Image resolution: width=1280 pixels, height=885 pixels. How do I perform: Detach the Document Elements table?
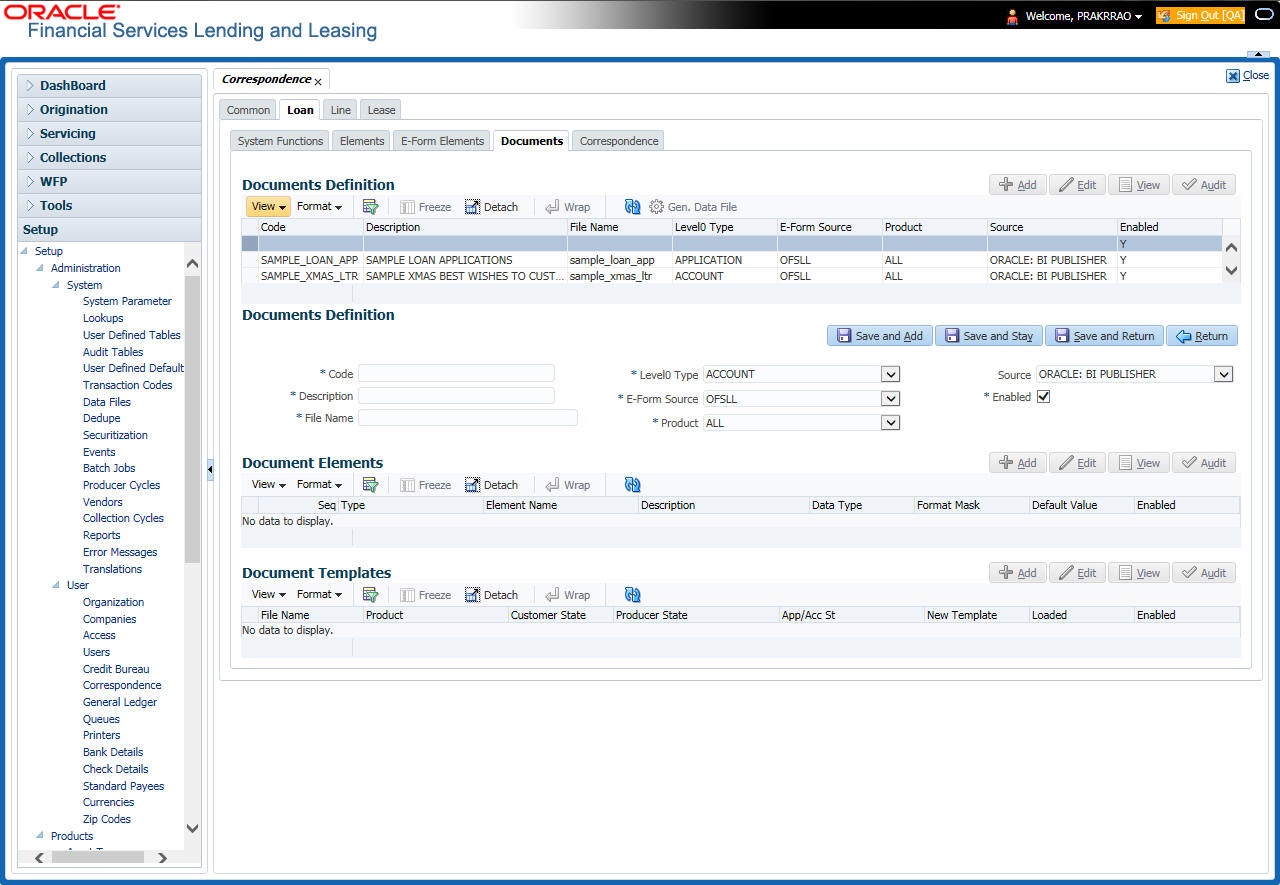click(x=491, y=485)
